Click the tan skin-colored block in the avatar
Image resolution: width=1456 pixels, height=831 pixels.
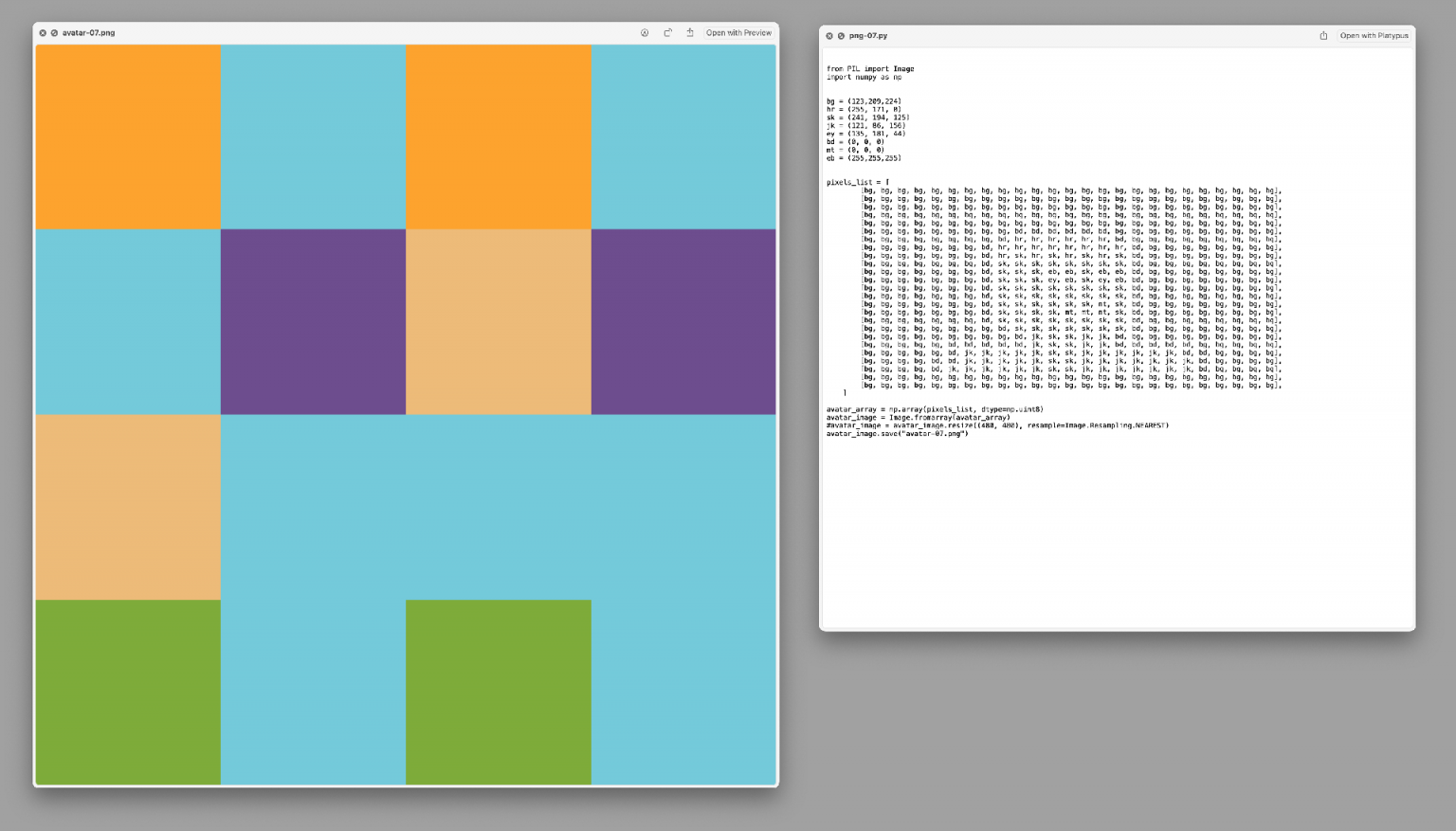click(498, 322)
